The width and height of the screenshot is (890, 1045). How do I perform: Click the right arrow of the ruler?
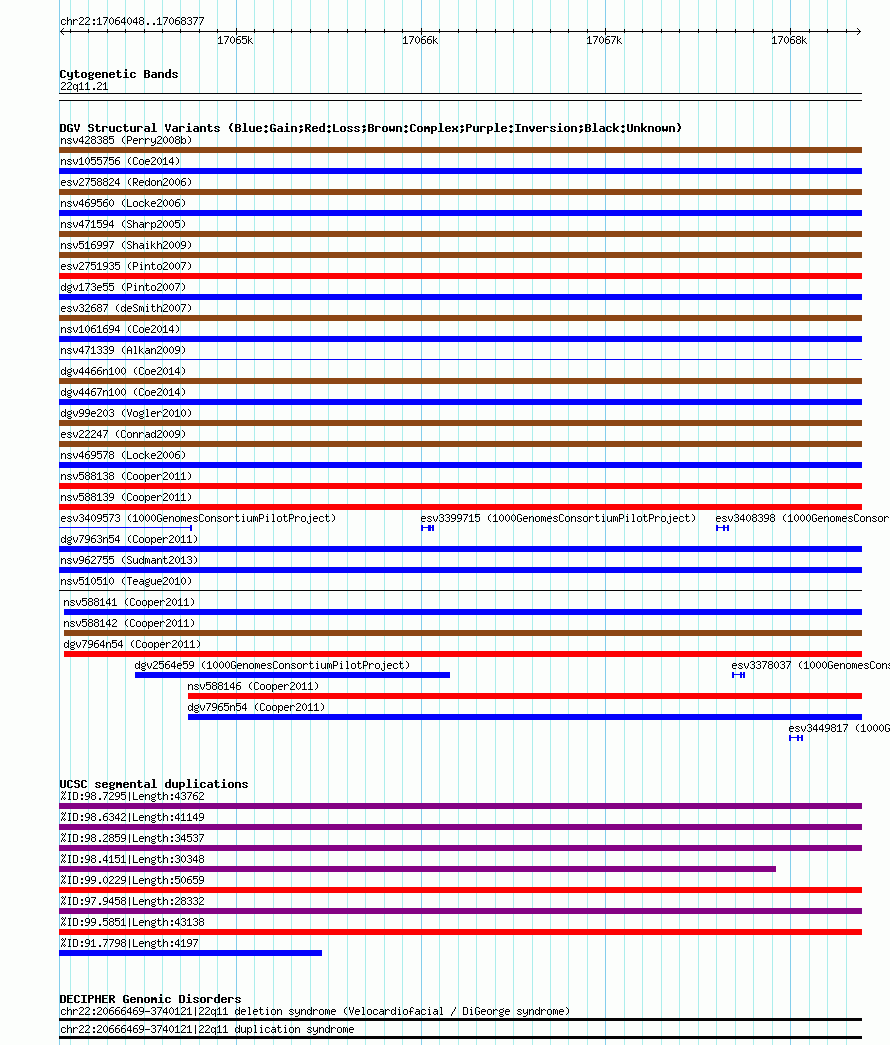(x=859, y=31)
